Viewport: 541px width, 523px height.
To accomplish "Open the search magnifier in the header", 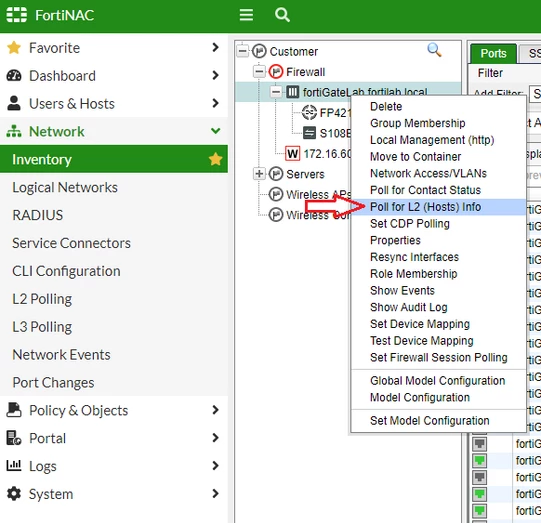I will (282, 15).
